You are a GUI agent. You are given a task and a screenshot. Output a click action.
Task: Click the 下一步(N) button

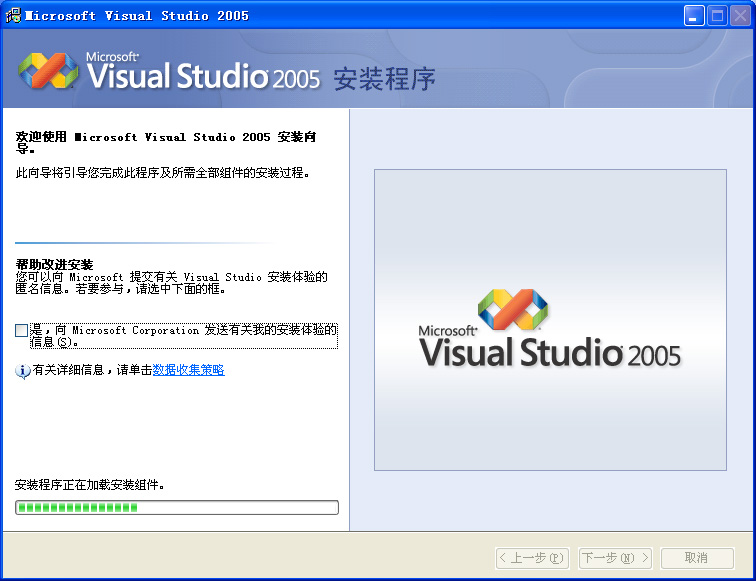[615, 558]
